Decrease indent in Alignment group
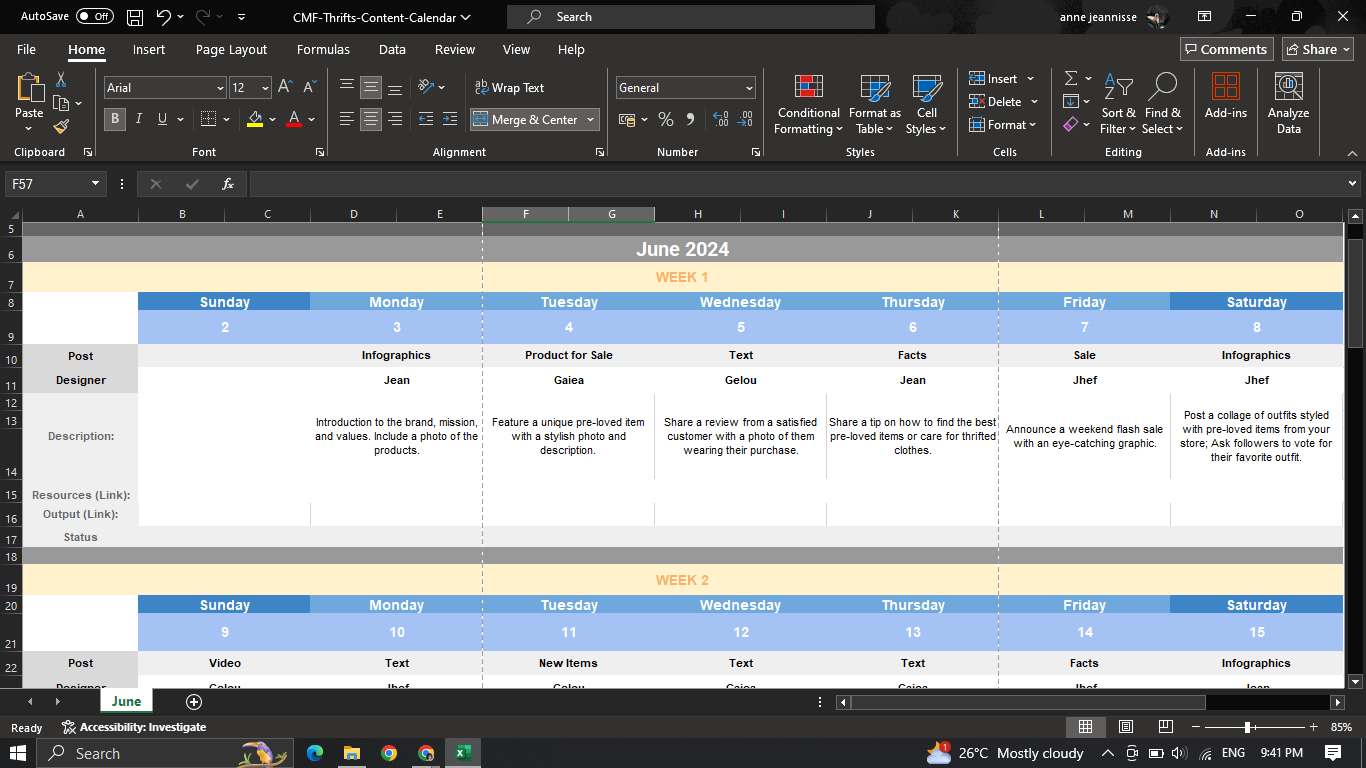Viewport: 1366px width, 768px height. (x=426, y=119)
